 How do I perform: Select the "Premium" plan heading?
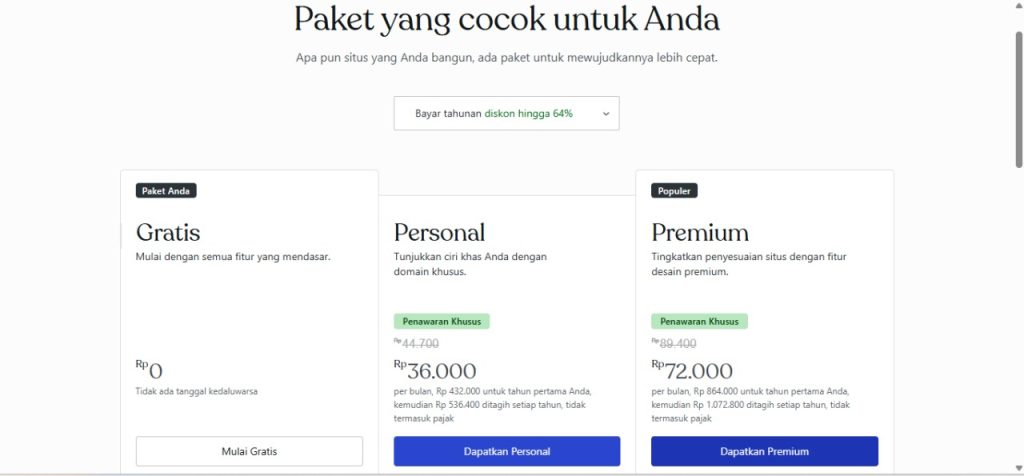pos(700,233)
